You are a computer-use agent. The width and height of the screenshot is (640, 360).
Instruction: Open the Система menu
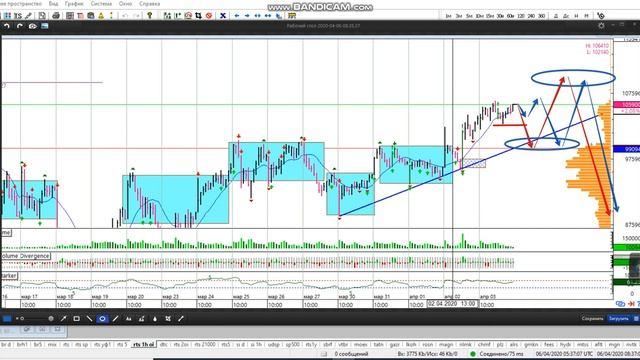pos(101,4)
